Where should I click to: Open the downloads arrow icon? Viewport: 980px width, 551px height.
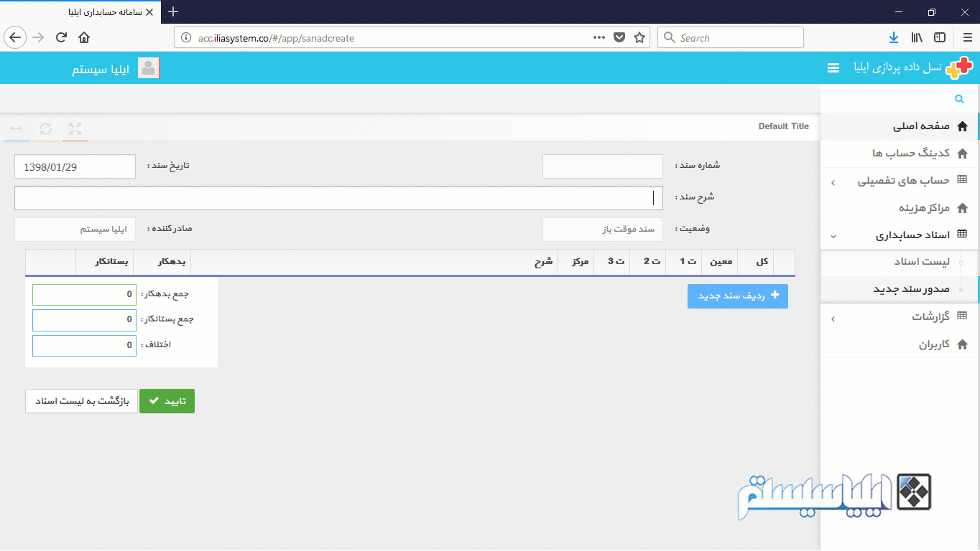tap(894, 37)
